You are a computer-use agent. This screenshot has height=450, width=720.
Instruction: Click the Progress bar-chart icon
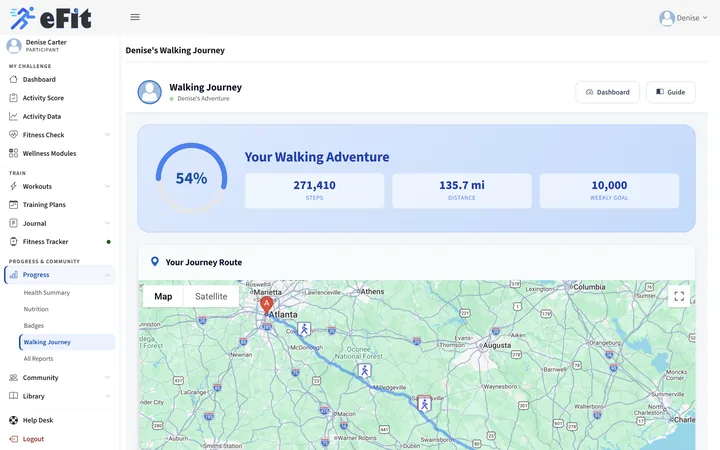(x=13, y=275)
